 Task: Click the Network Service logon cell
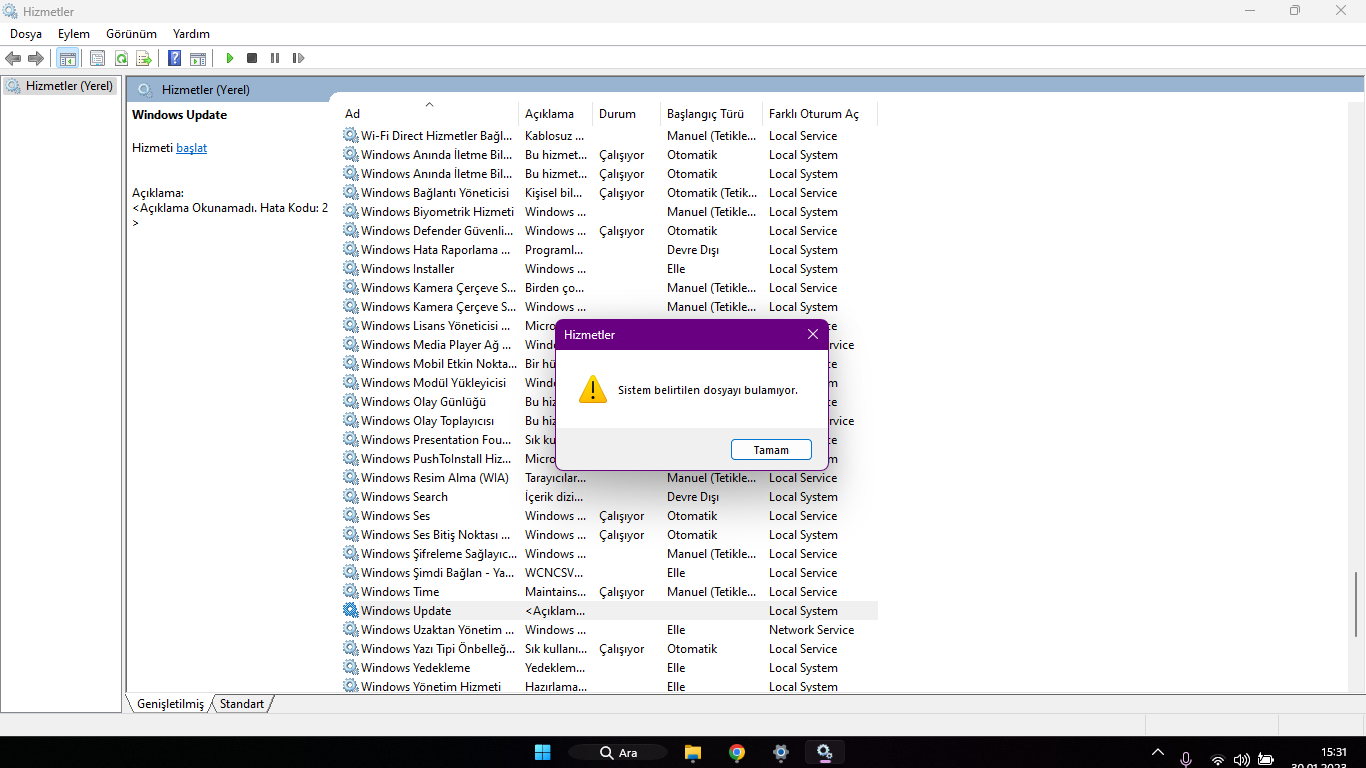point(811,629)
